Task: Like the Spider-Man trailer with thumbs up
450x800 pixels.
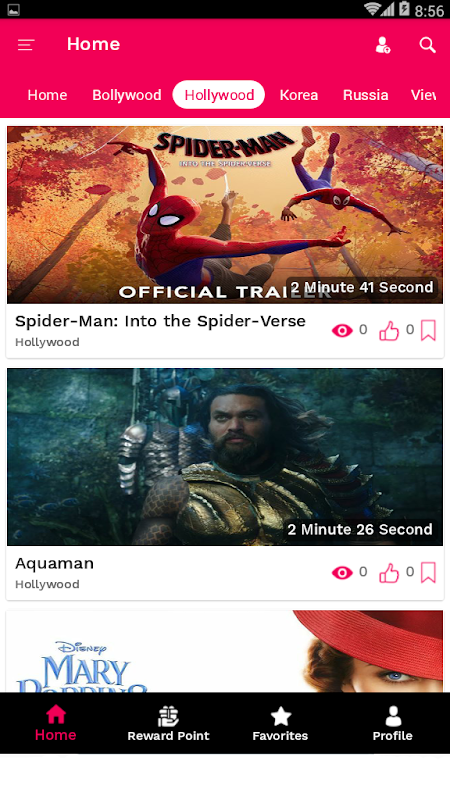Action: [389, 331]
